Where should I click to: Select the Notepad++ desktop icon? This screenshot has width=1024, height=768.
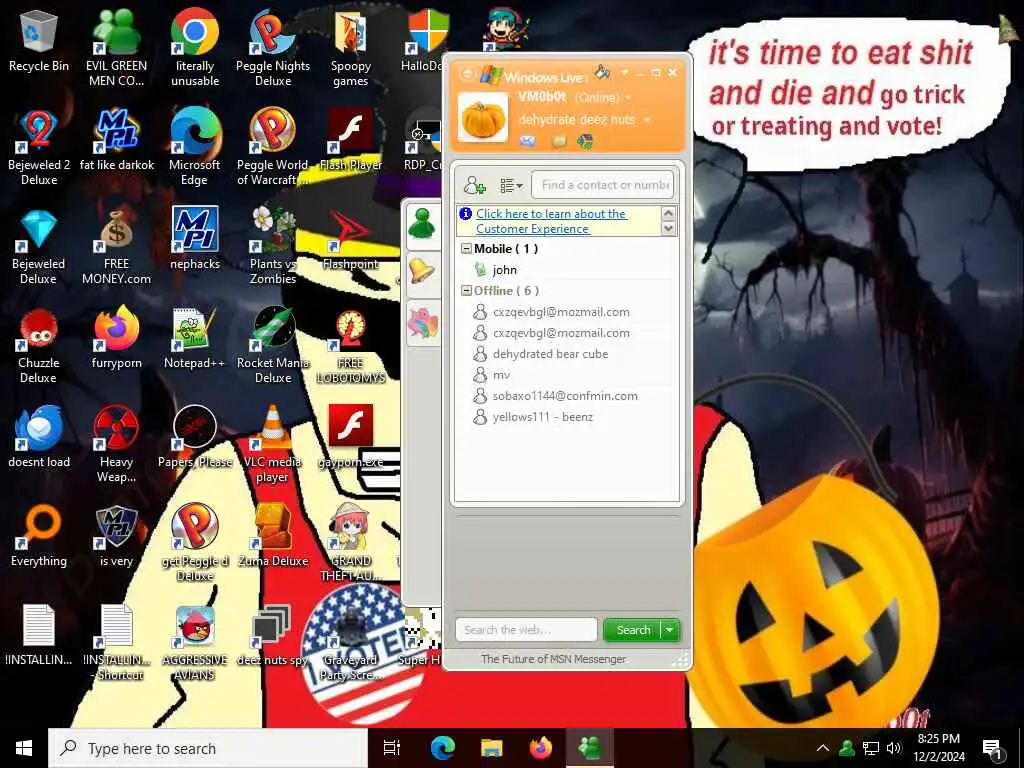coord(195,338)
